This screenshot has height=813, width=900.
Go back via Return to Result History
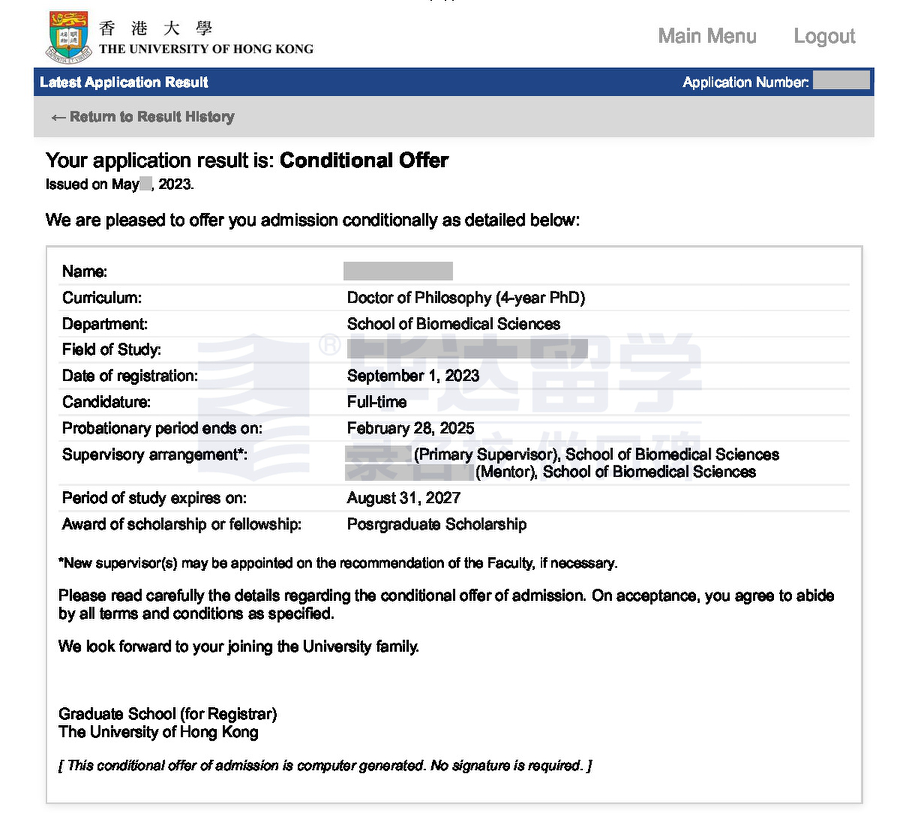[x=143, y=117]
